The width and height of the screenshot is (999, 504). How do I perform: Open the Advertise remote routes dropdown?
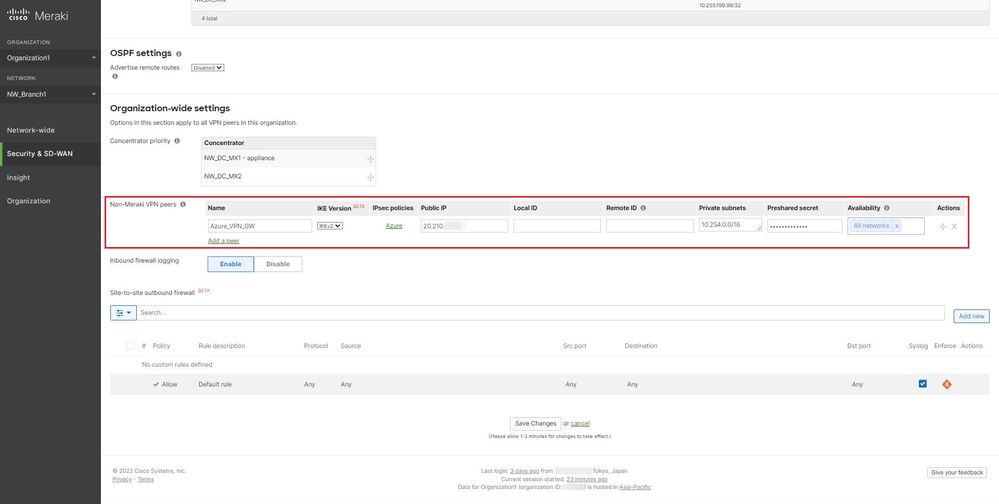coord(208,68)
